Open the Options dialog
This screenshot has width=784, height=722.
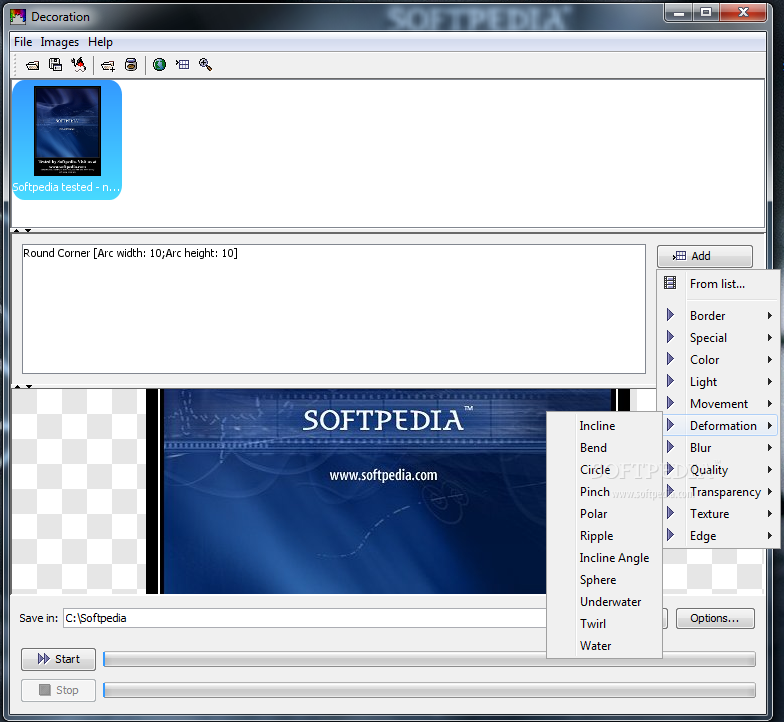point(715,618)
